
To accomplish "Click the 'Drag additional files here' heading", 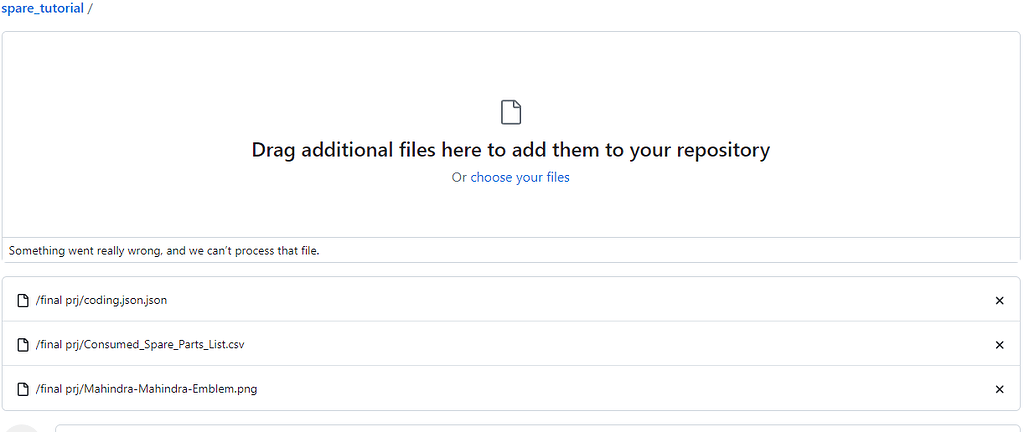I will 510,150.
